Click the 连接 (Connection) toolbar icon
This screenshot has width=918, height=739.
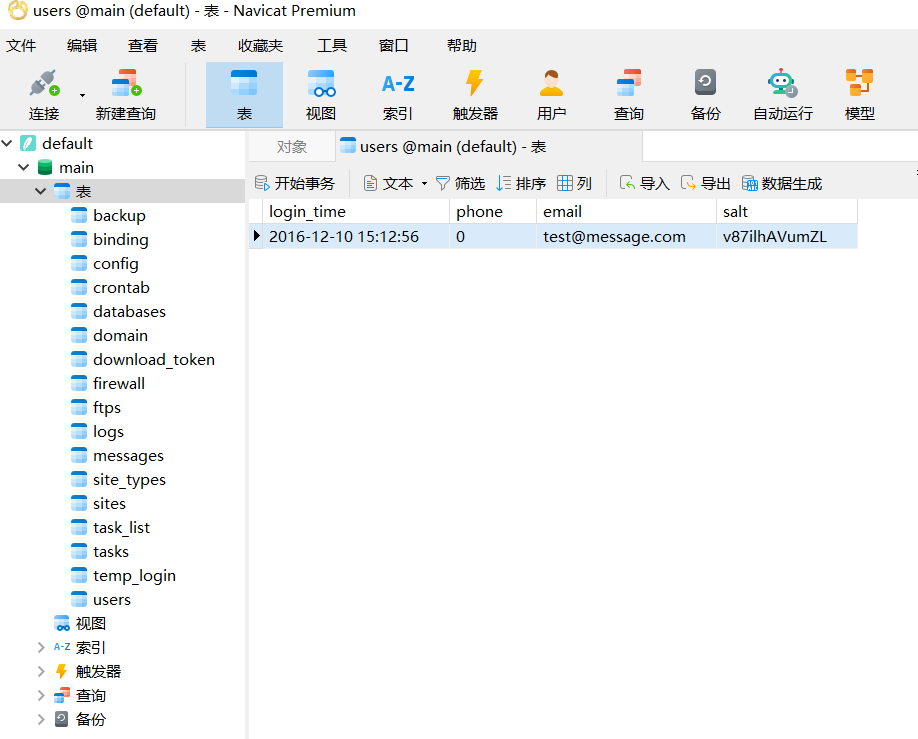43,84
